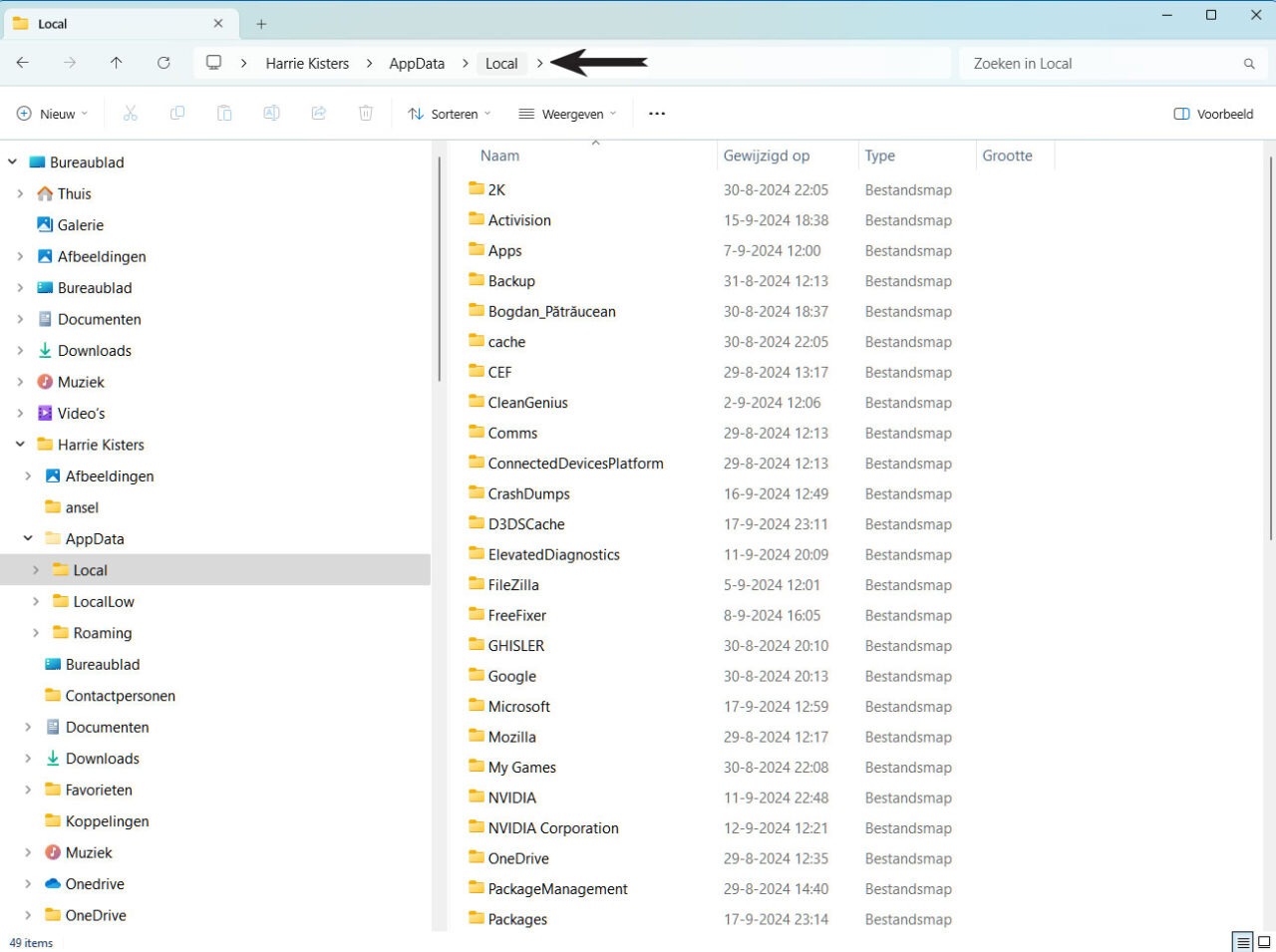
Task: Collapse the AppData tree in sidebar
Action: [x=27, y=538]
